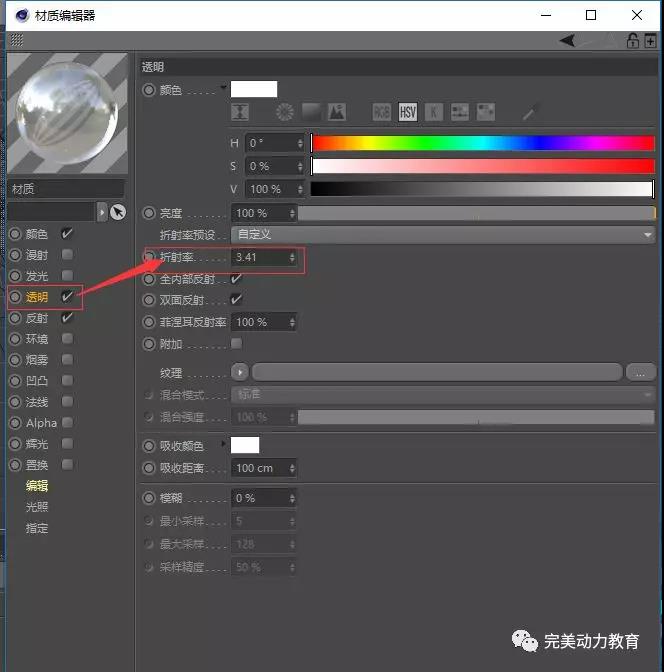Screen dimensions: 664x672
Task: Open the 光照 section
Action: (37, 507)
